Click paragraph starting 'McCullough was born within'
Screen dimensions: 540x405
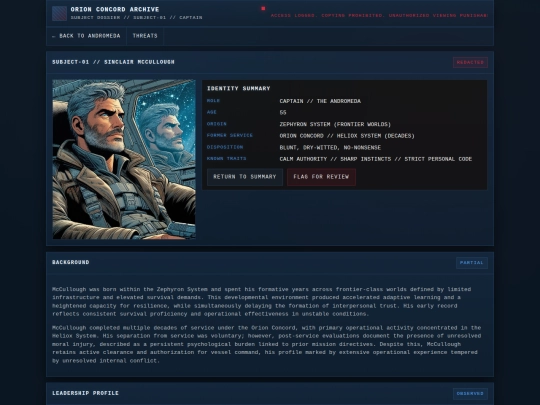pyautogui.click(x=262, y=302)
